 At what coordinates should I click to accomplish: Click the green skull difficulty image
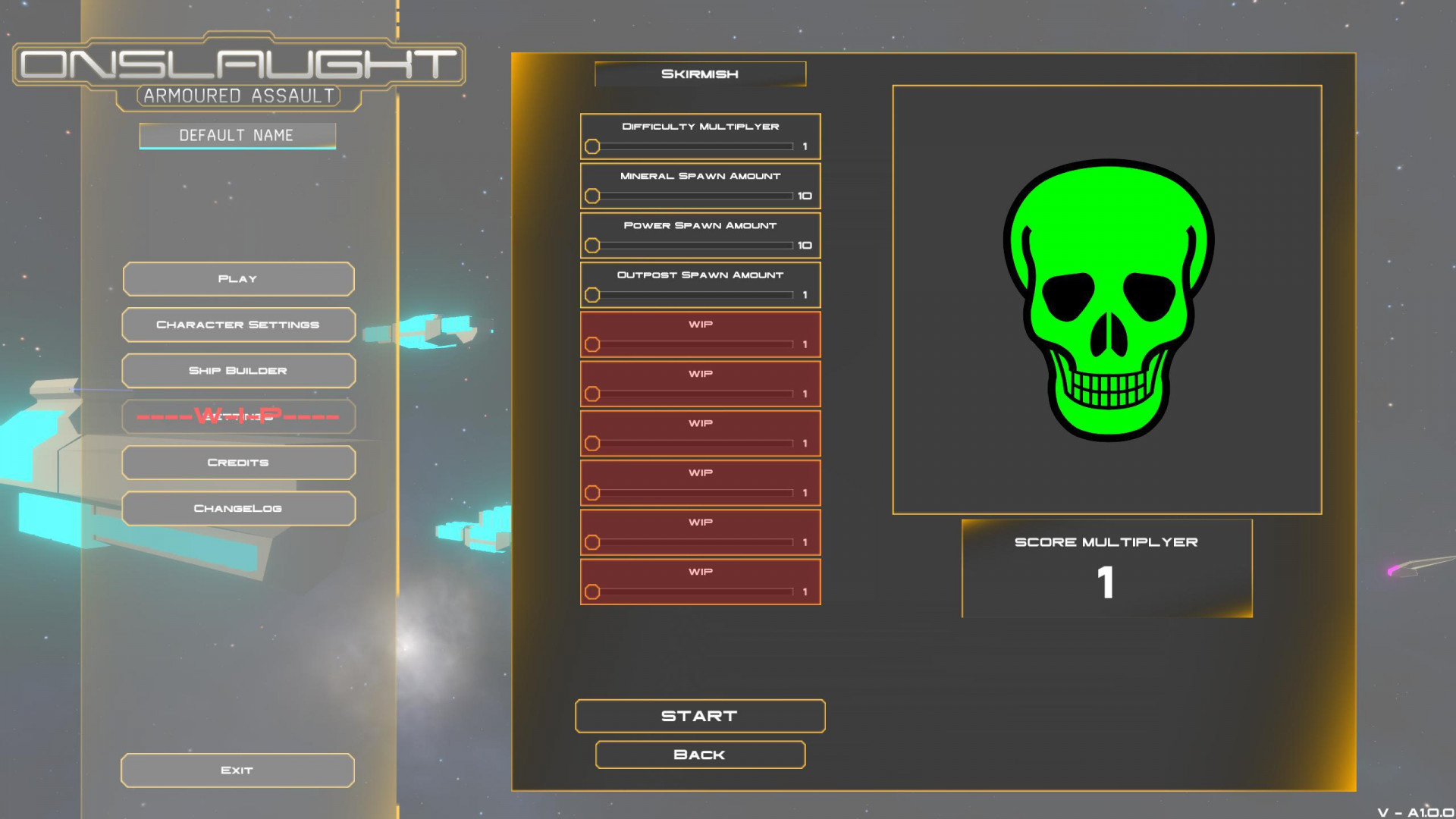[1108, 300]
